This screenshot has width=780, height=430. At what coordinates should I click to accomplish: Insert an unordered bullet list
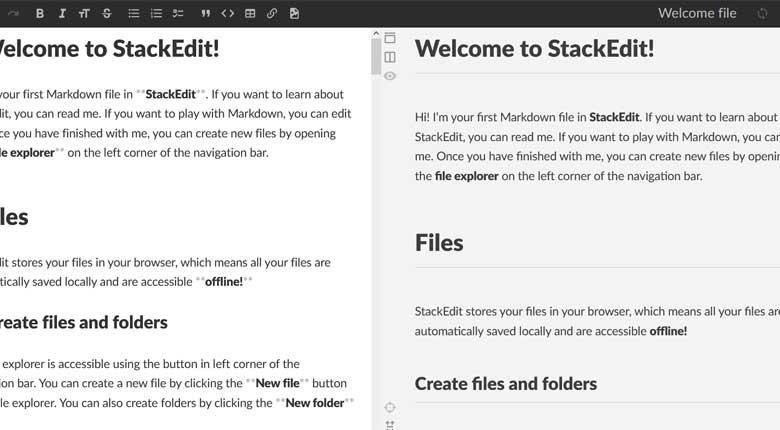pos(133,13)
